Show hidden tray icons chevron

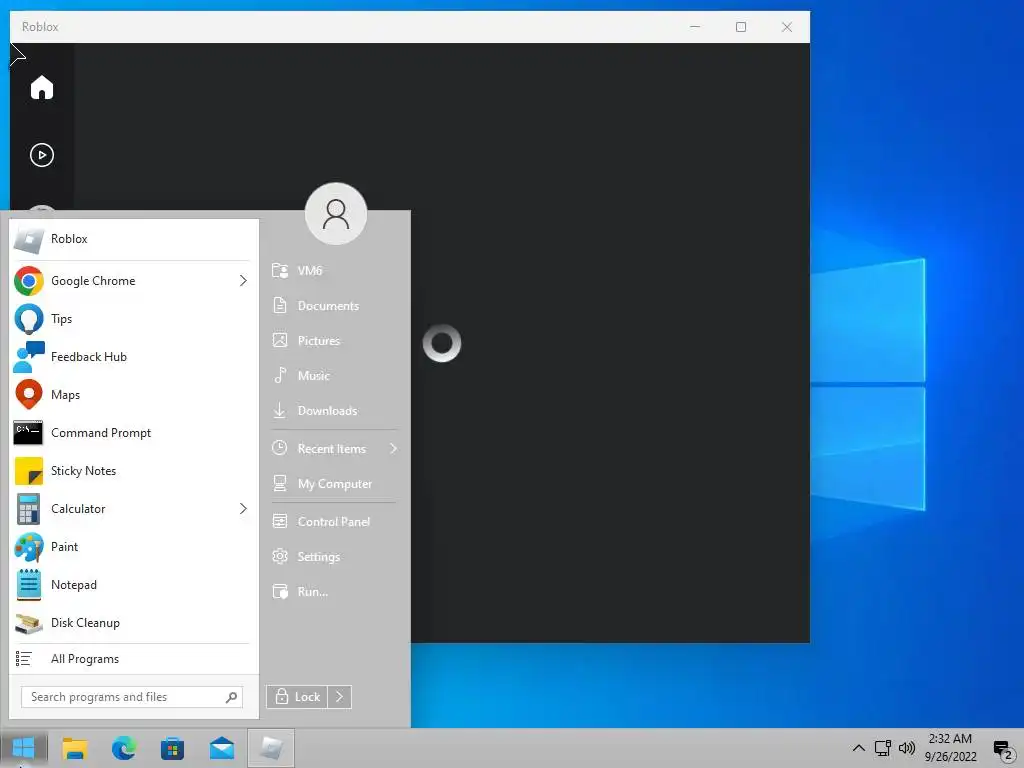pyautogui.click(x=859, y=748)
